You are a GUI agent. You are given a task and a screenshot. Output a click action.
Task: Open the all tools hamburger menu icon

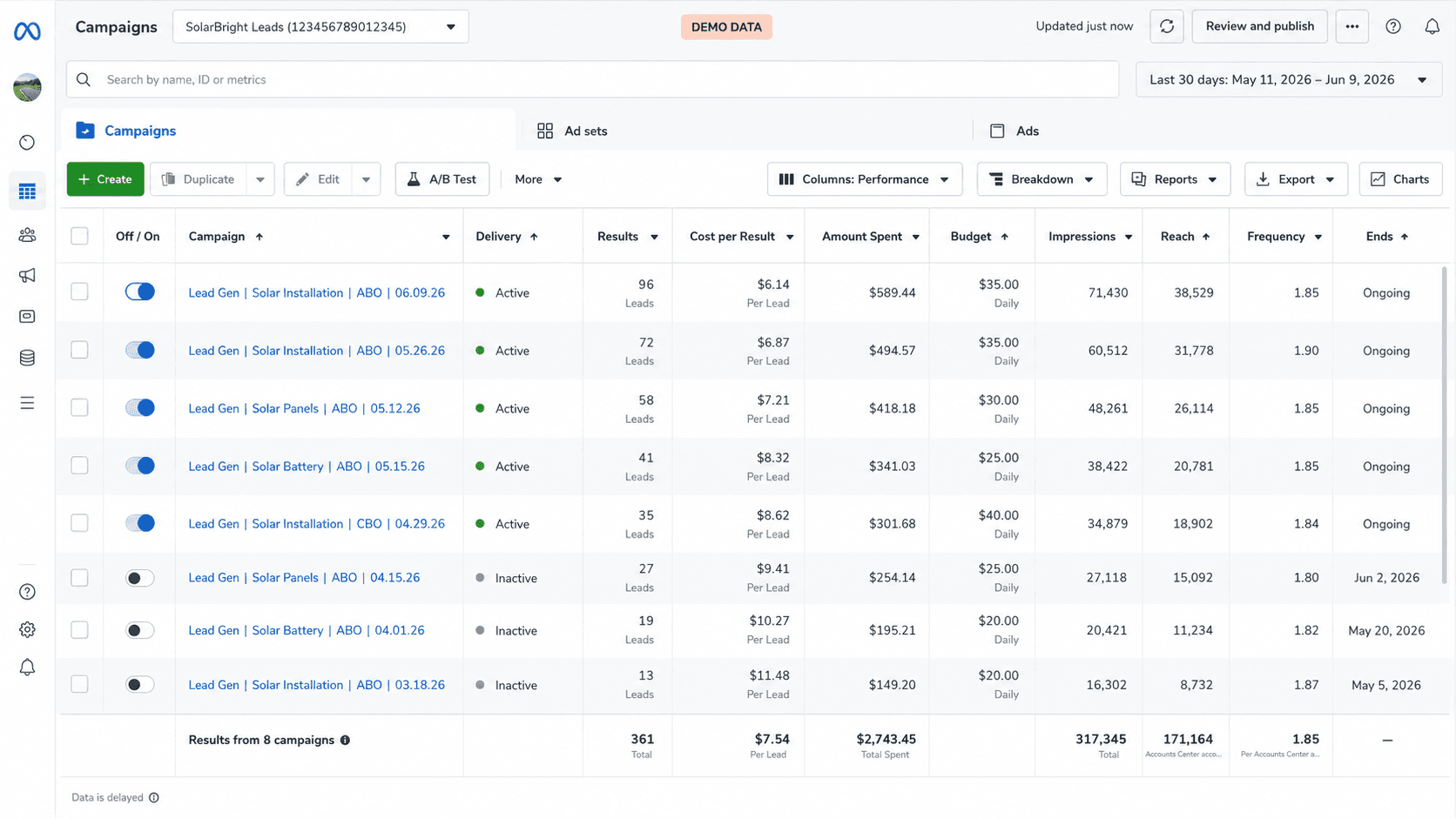point(27,403)
